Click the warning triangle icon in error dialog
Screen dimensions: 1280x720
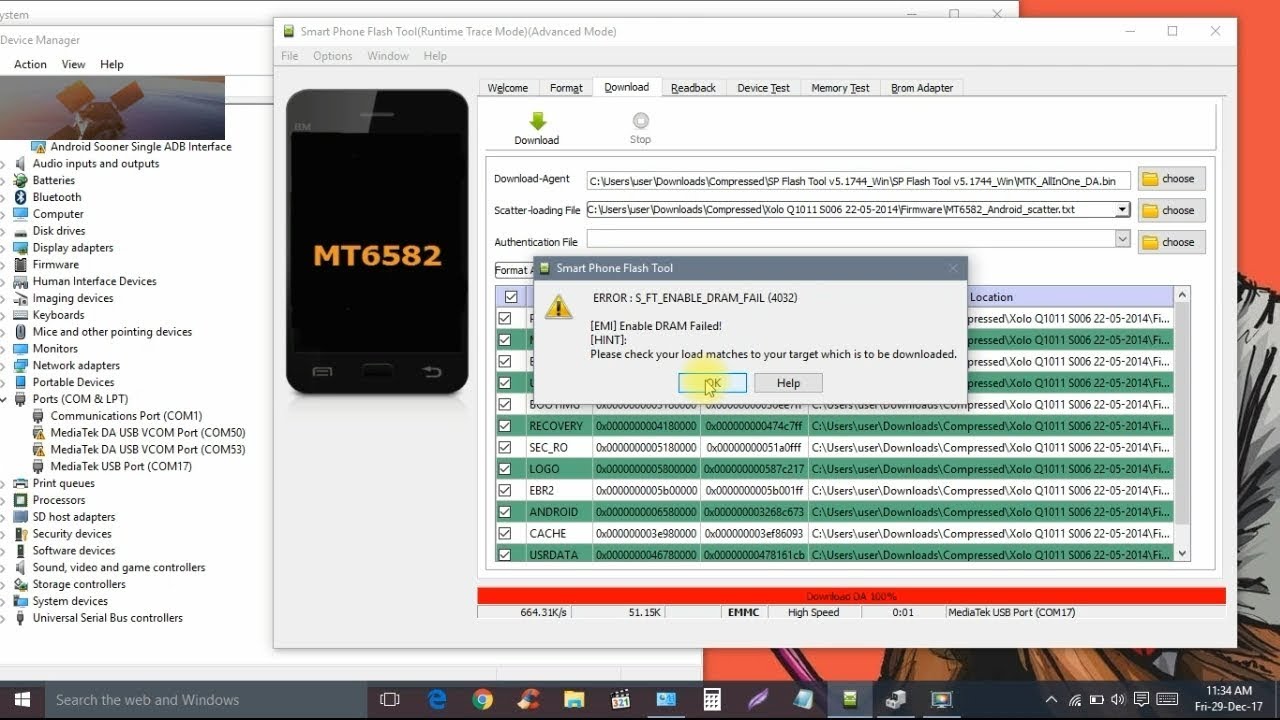(559, 307)
